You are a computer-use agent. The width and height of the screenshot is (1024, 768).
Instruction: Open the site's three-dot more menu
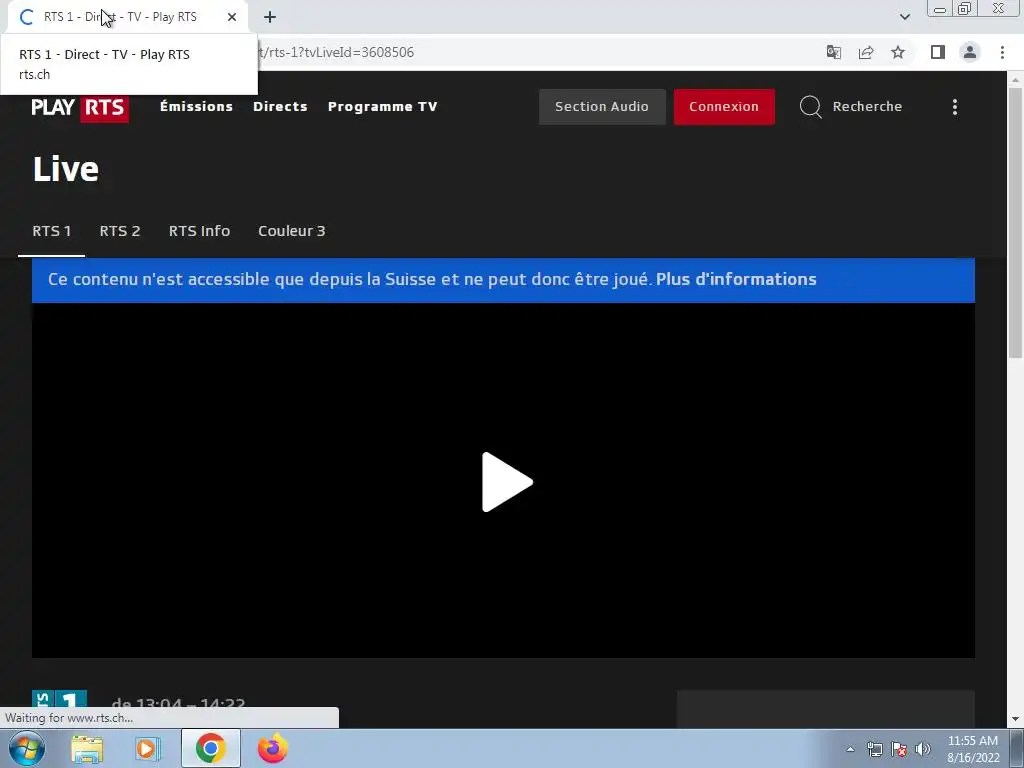click(955, 107)
